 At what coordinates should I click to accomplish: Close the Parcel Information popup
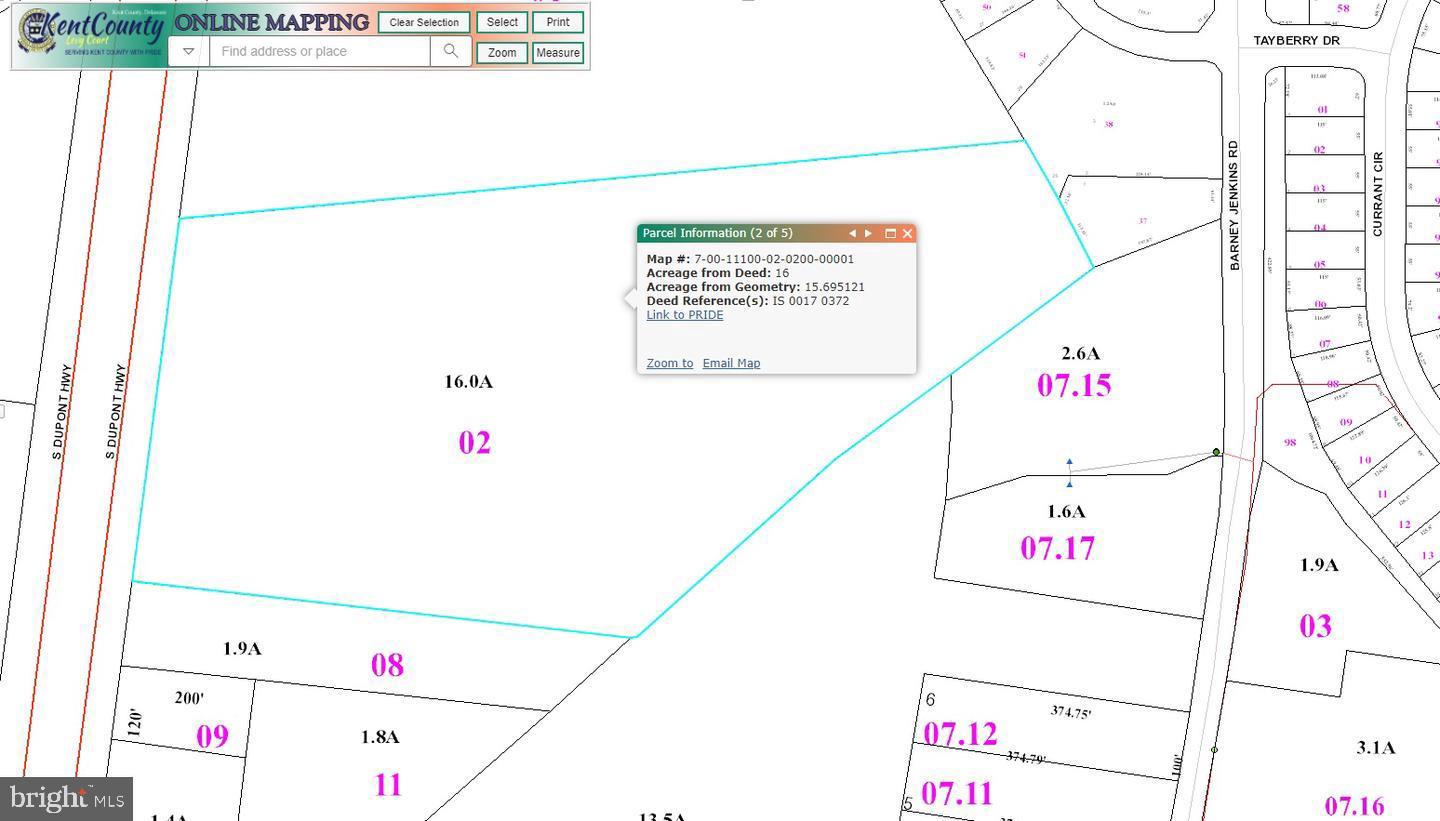908,233
